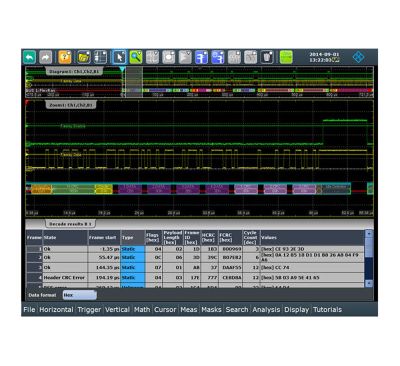Open the Meas menu
Image resolution: width=400 pixels, height=366 pixels.
coord(189,310)
